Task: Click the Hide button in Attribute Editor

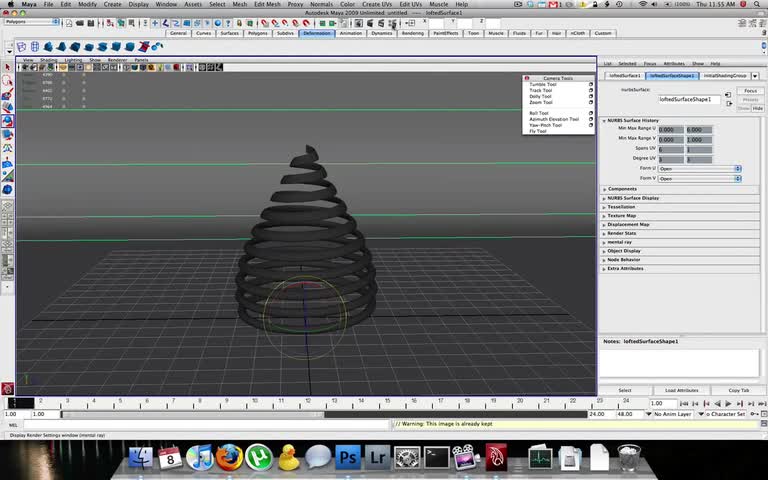Action: tap(757, 108)
